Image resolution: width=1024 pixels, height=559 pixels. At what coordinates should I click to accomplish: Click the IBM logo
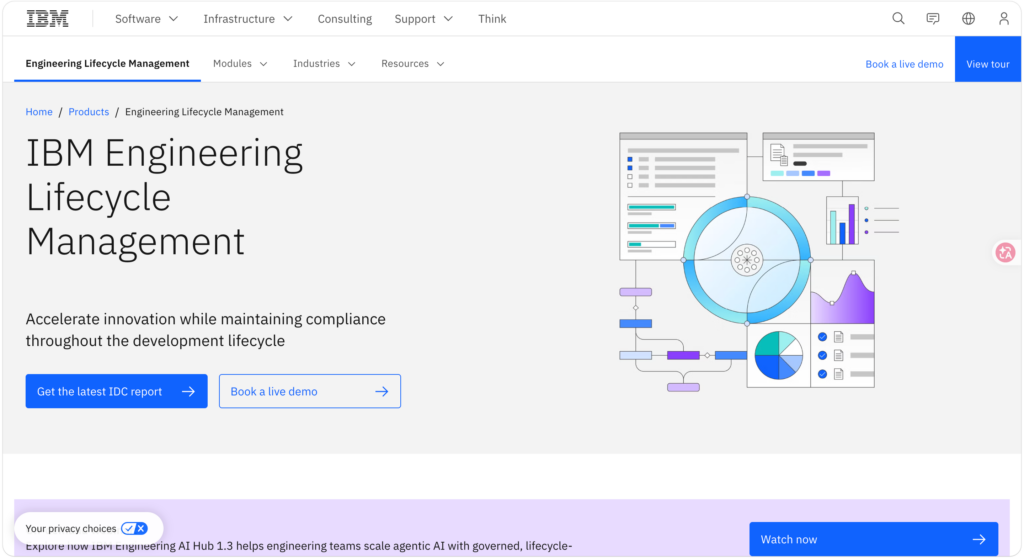47,19
